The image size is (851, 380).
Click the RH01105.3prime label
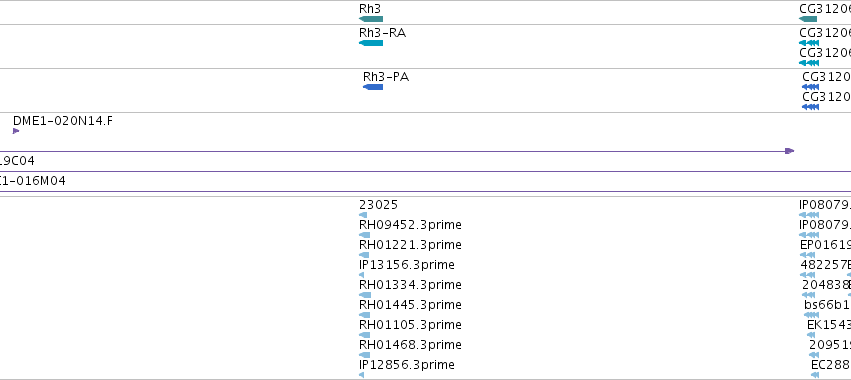coord(410,325)
